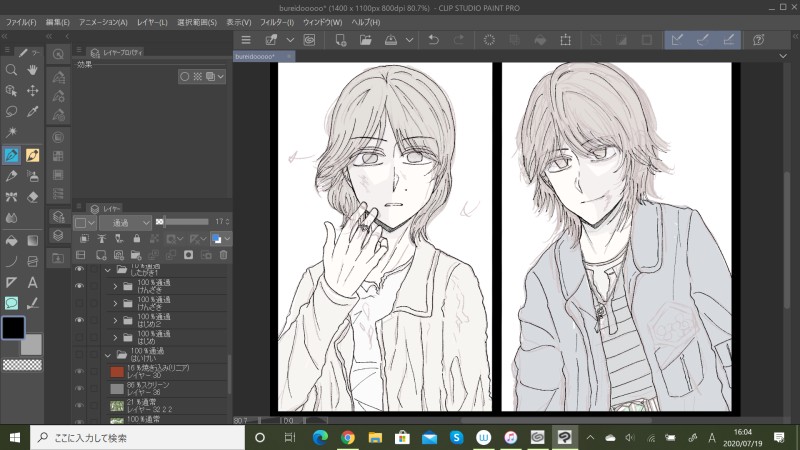This screenshot has height=450, width=800.
Task: Select the Text tool
Action: pos(32,283)
